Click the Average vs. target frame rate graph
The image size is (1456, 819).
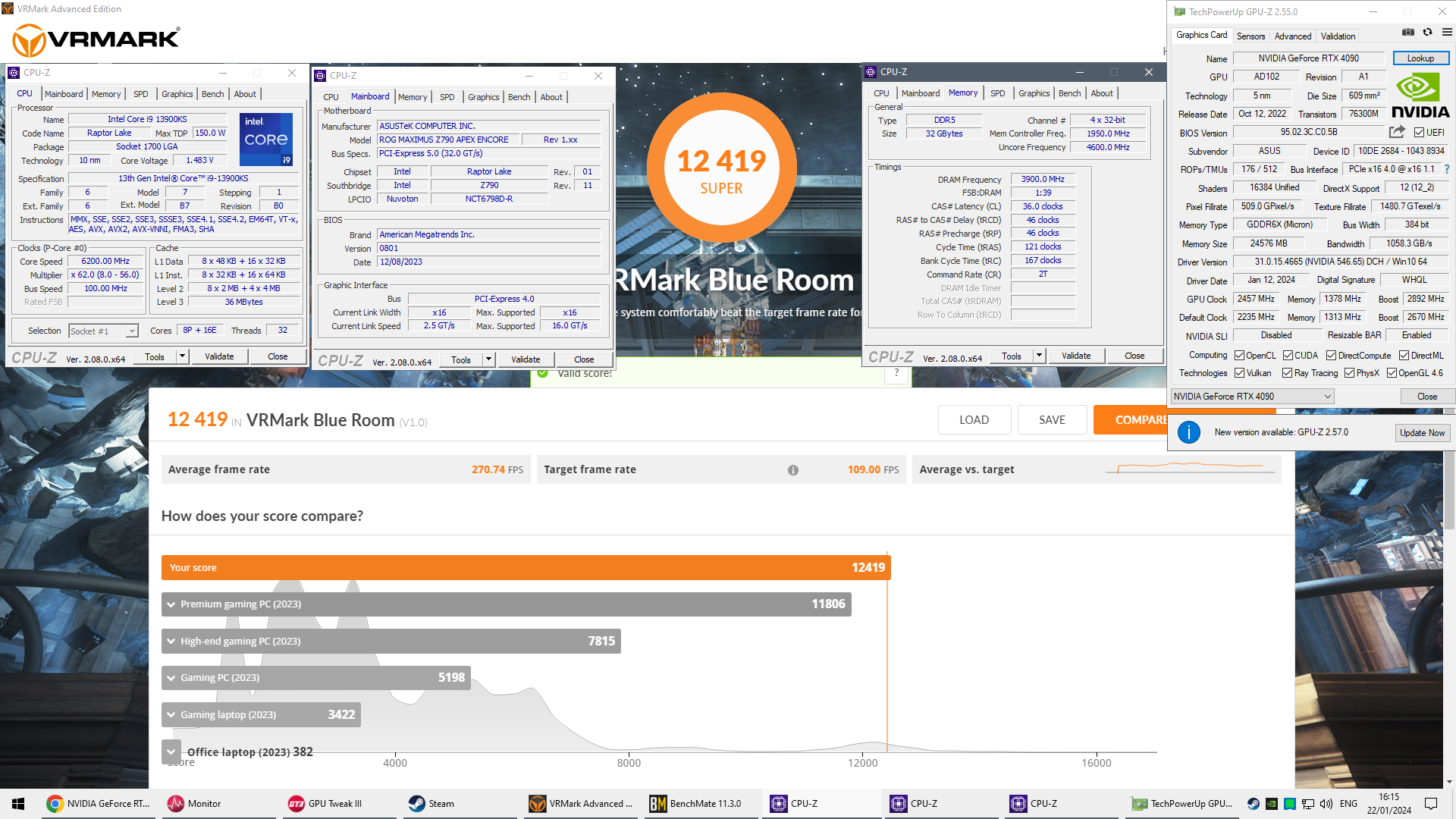[1190, 469]
